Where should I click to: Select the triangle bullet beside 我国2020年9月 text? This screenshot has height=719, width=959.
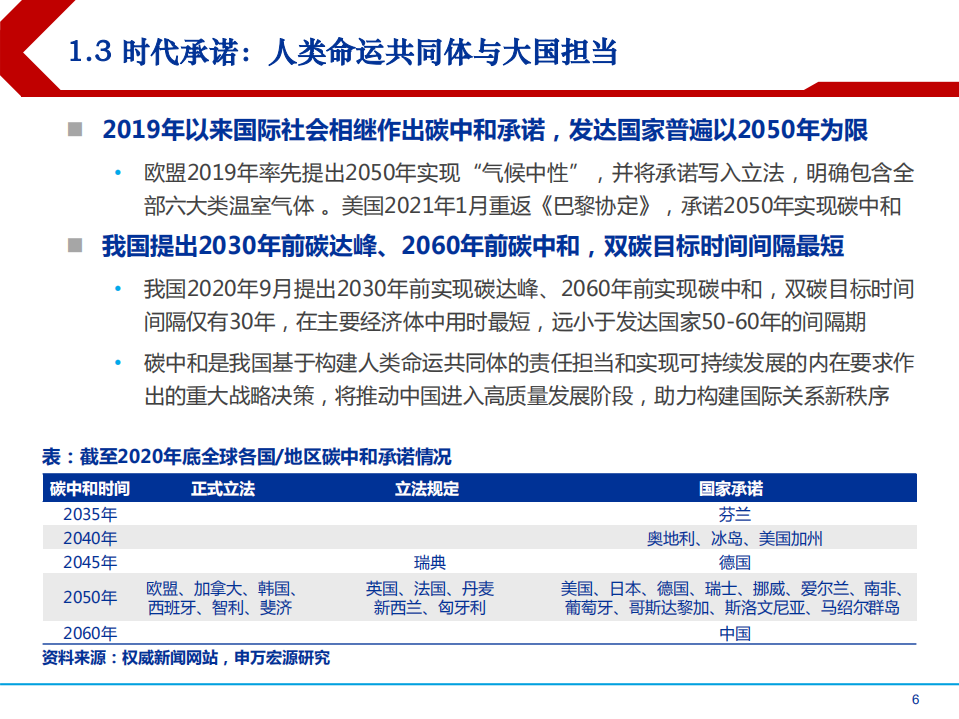117,287
